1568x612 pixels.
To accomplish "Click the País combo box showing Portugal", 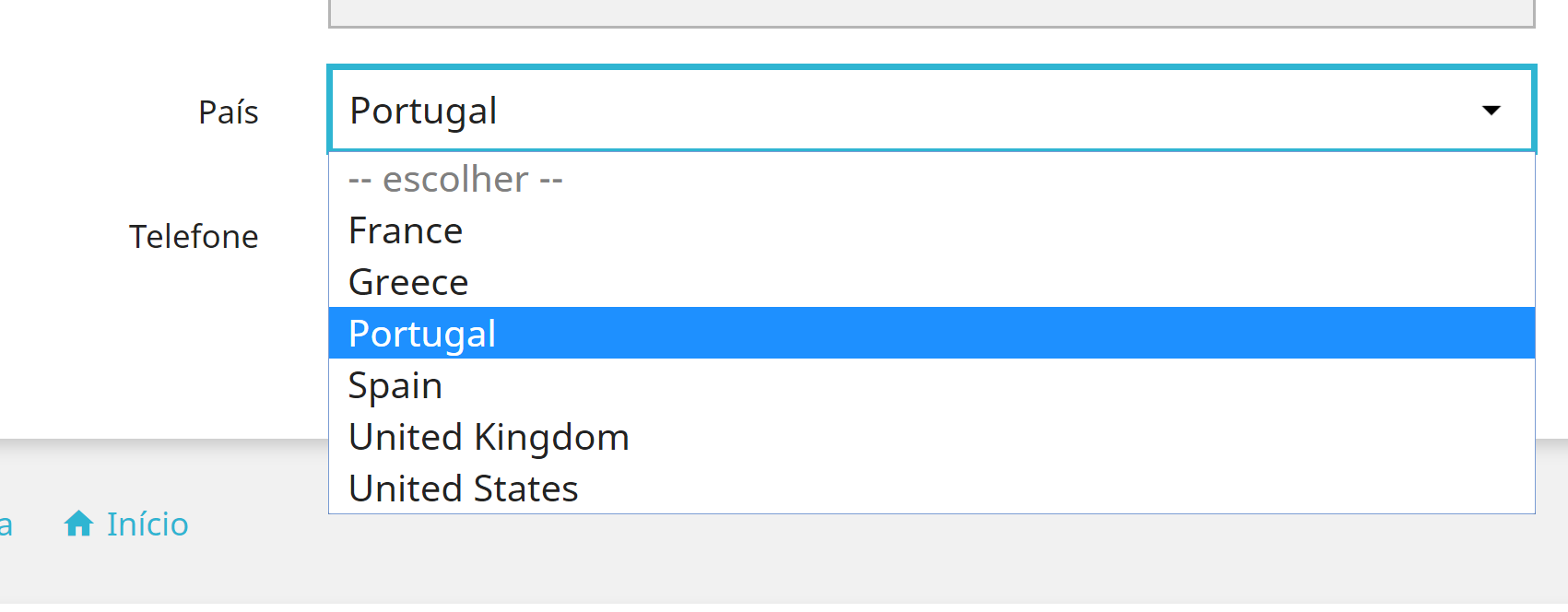I will pos(830,111).
